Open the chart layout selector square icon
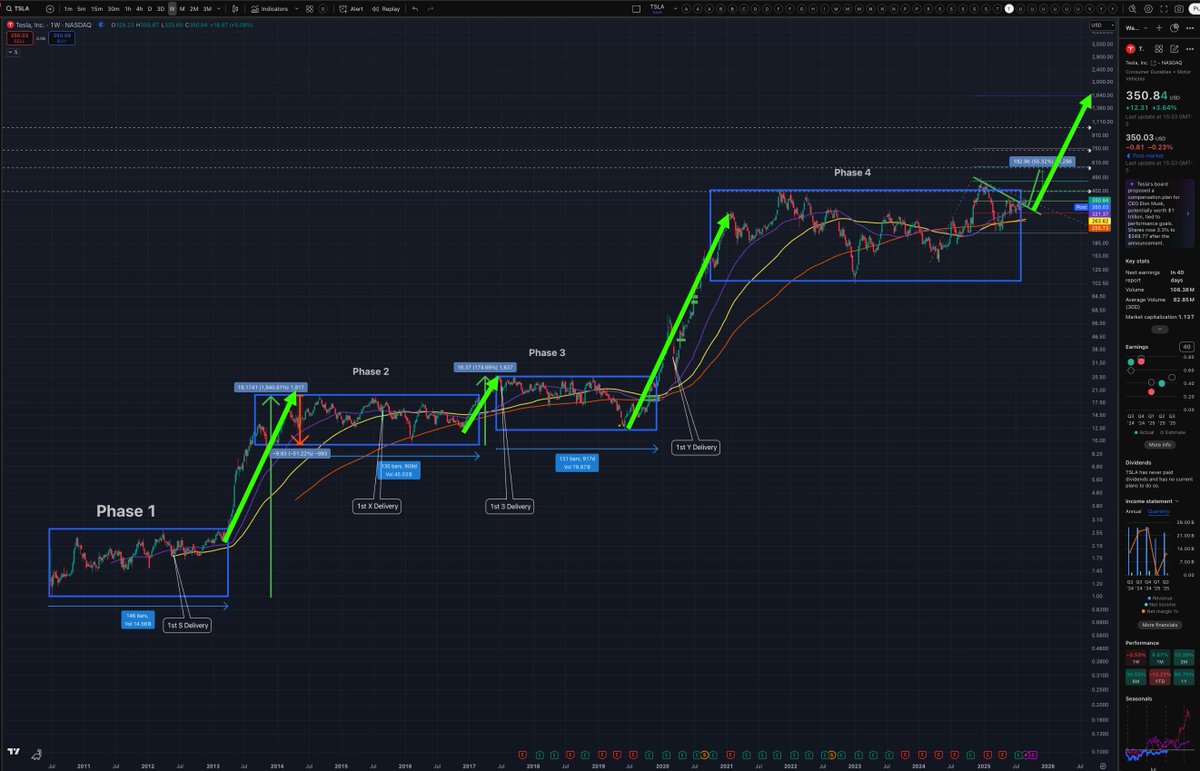 tap(636, 9)
